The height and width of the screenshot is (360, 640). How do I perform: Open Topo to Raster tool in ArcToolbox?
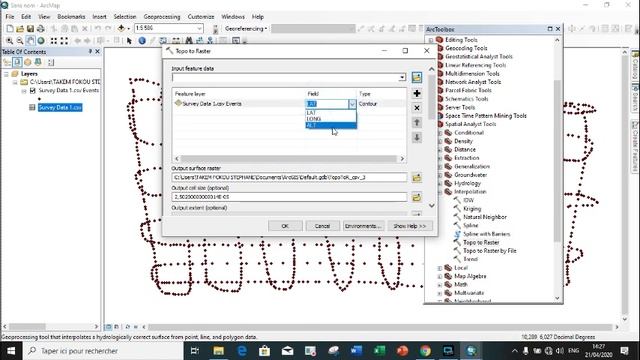click(x=481, y=242)
